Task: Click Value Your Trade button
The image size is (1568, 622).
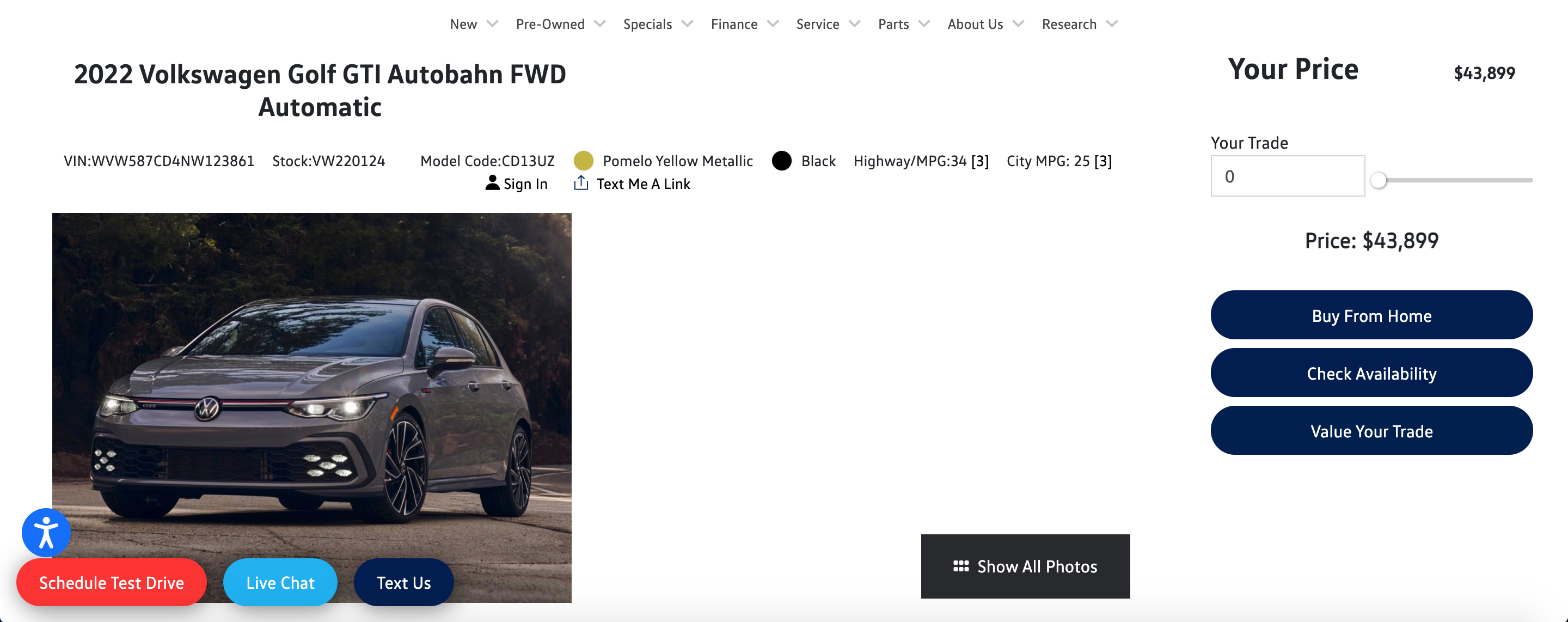Action: point(1371,431)
